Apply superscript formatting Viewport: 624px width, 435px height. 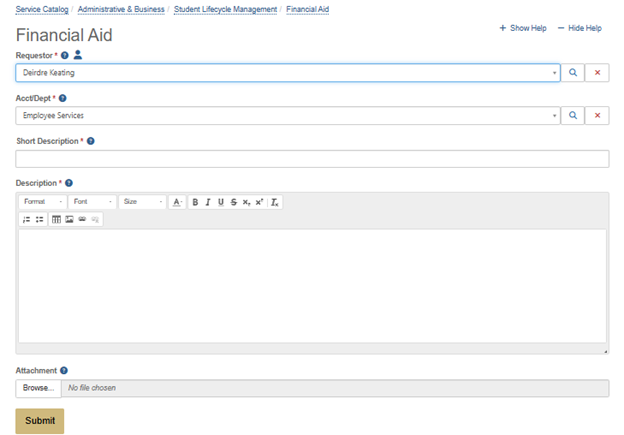[259, 202]
